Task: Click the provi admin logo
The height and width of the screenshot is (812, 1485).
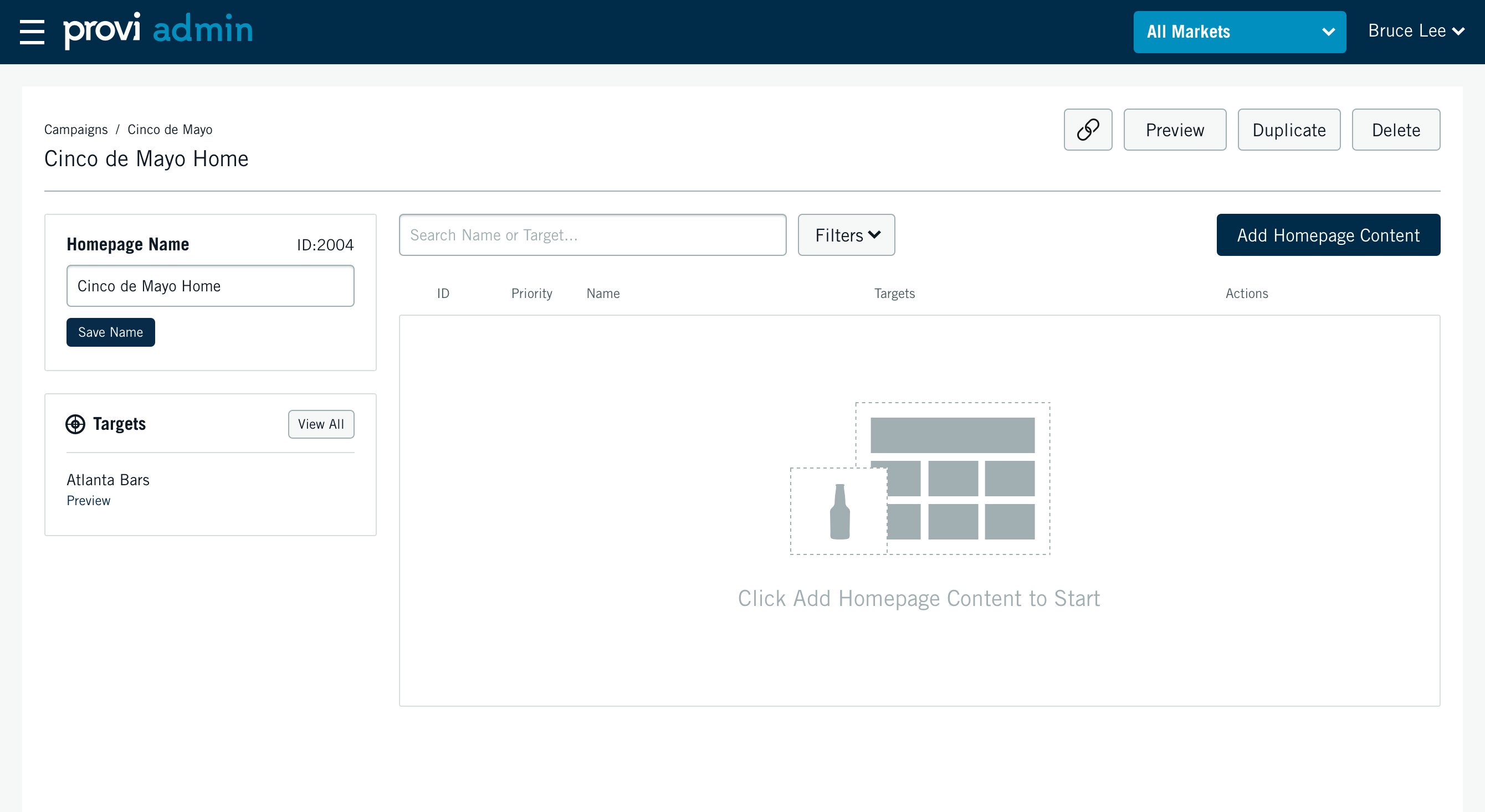Action: [158, 30]
